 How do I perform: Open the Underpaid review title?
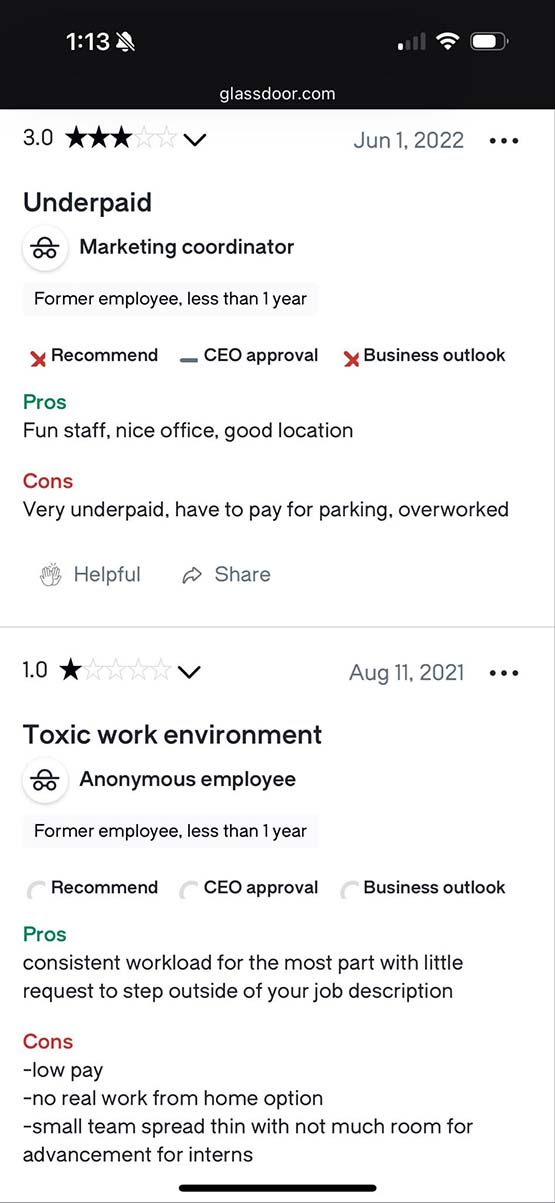[x=88, y=203]
